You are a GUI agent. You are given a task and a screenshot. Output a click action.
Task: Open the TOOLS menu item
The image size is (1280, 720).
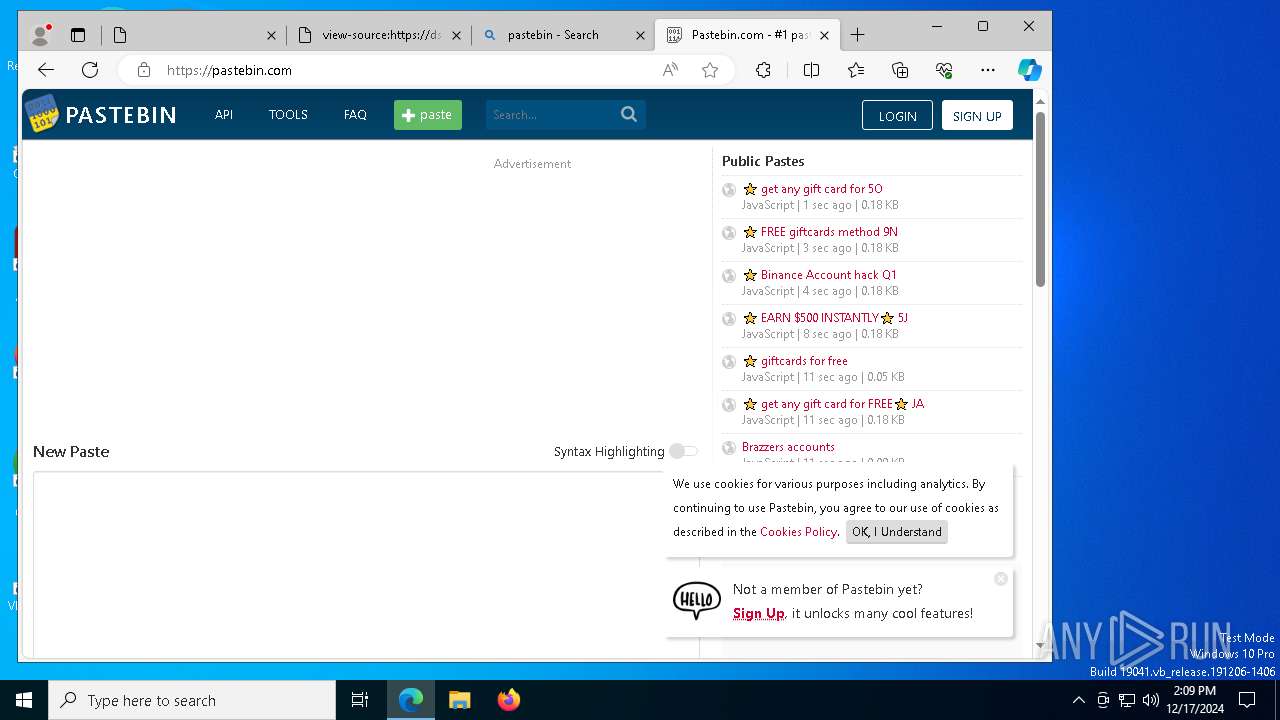pos(288,114)
